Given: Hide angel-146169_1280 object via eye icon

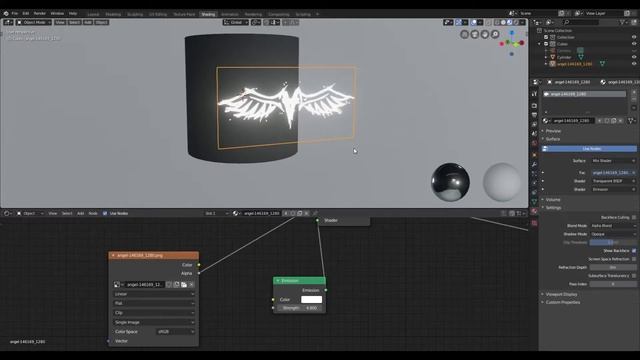Looking at the screenshot, I should pos(634,64).
